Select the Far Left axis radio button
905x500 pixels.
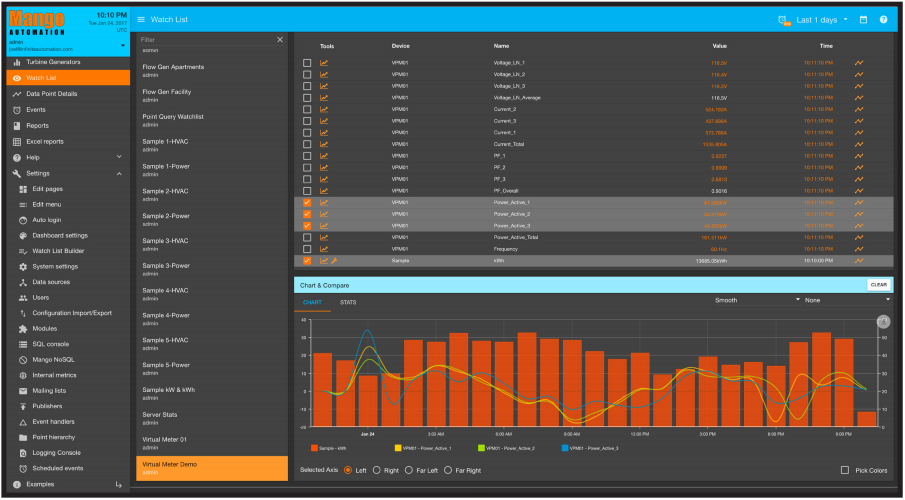[x=409, y=471]
